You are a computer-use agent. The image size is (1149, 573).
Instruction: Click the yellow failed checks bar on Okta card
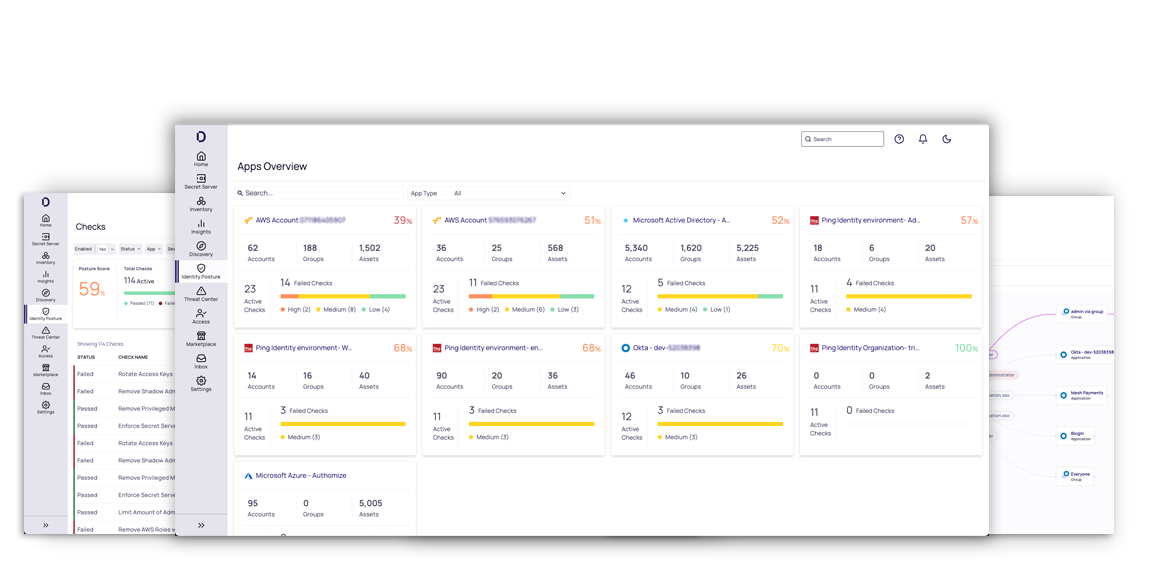[720, 424]
